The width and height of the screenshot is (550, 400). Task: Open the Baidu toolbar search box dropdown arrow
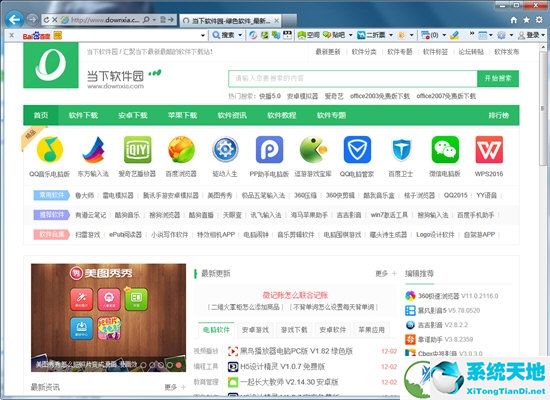pos(202,35)
